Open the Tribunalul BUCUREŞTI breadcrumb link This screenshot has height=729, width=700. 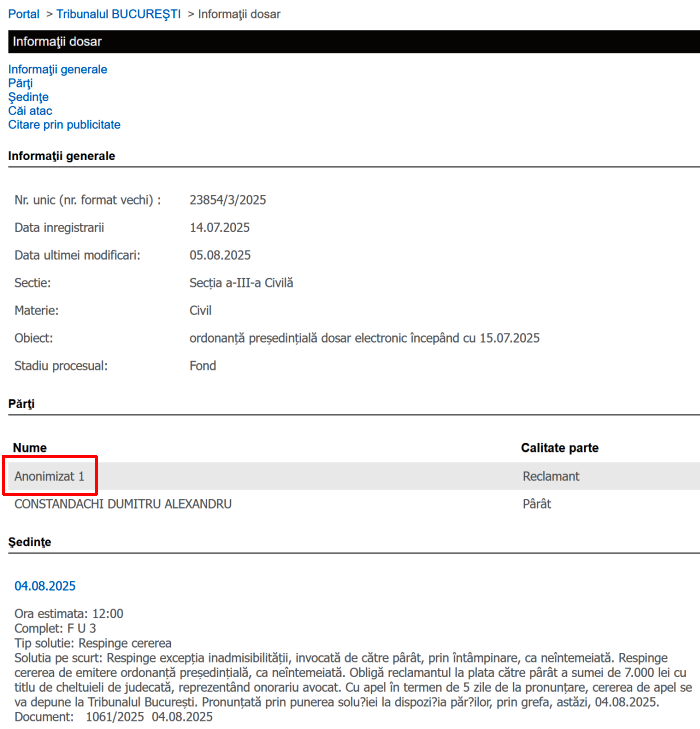tap(119, 14)
